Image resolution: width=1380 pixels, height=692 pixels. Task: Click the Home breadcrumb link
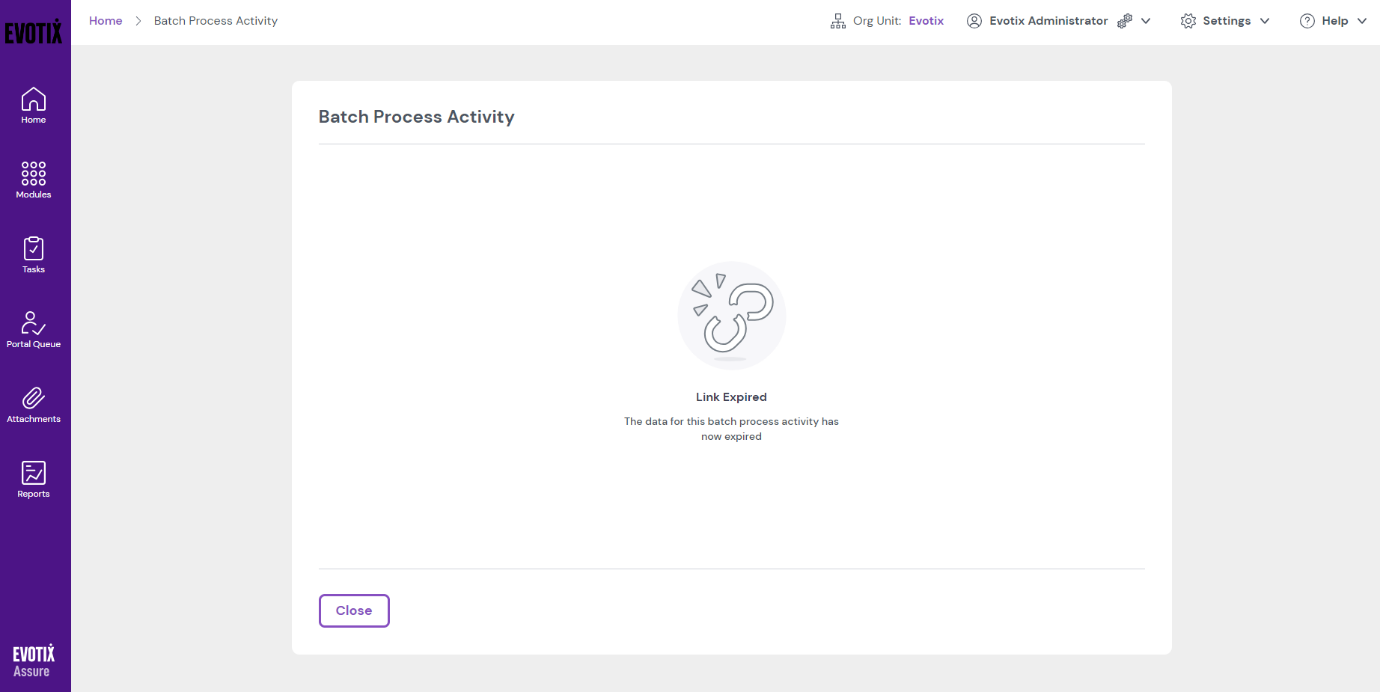tap(105, 21)
